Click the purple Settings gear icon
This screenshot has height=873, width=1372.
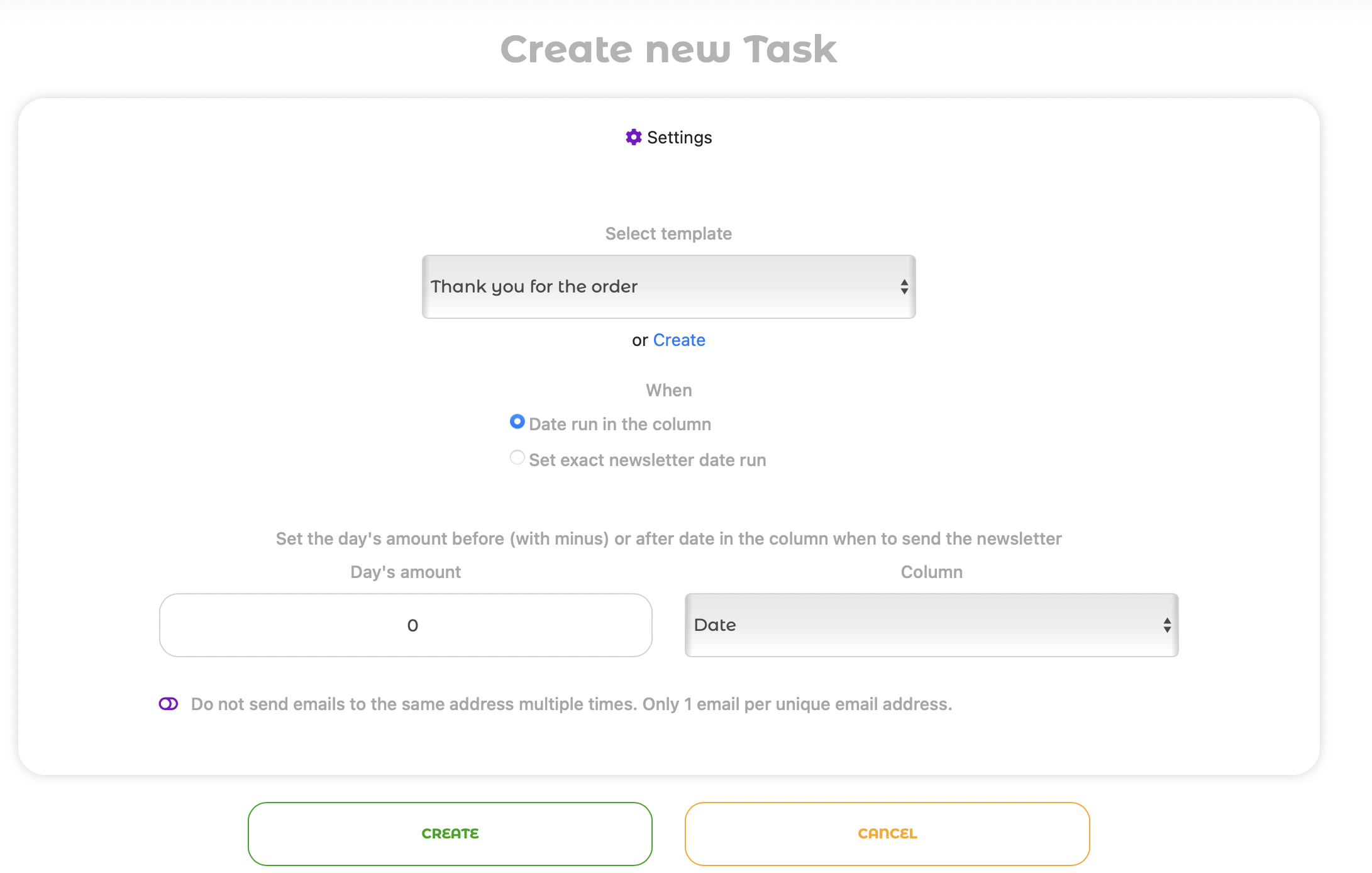(x=633, y=137)
